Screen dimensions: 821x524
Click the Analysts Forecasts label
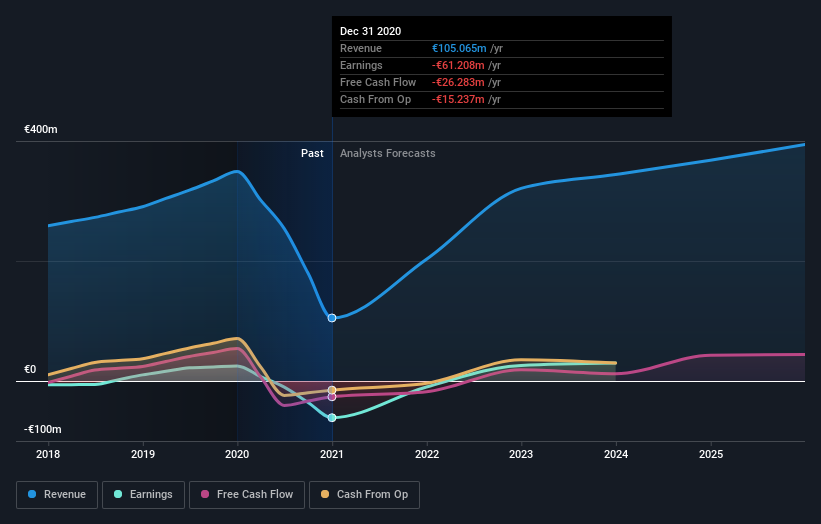387,153
